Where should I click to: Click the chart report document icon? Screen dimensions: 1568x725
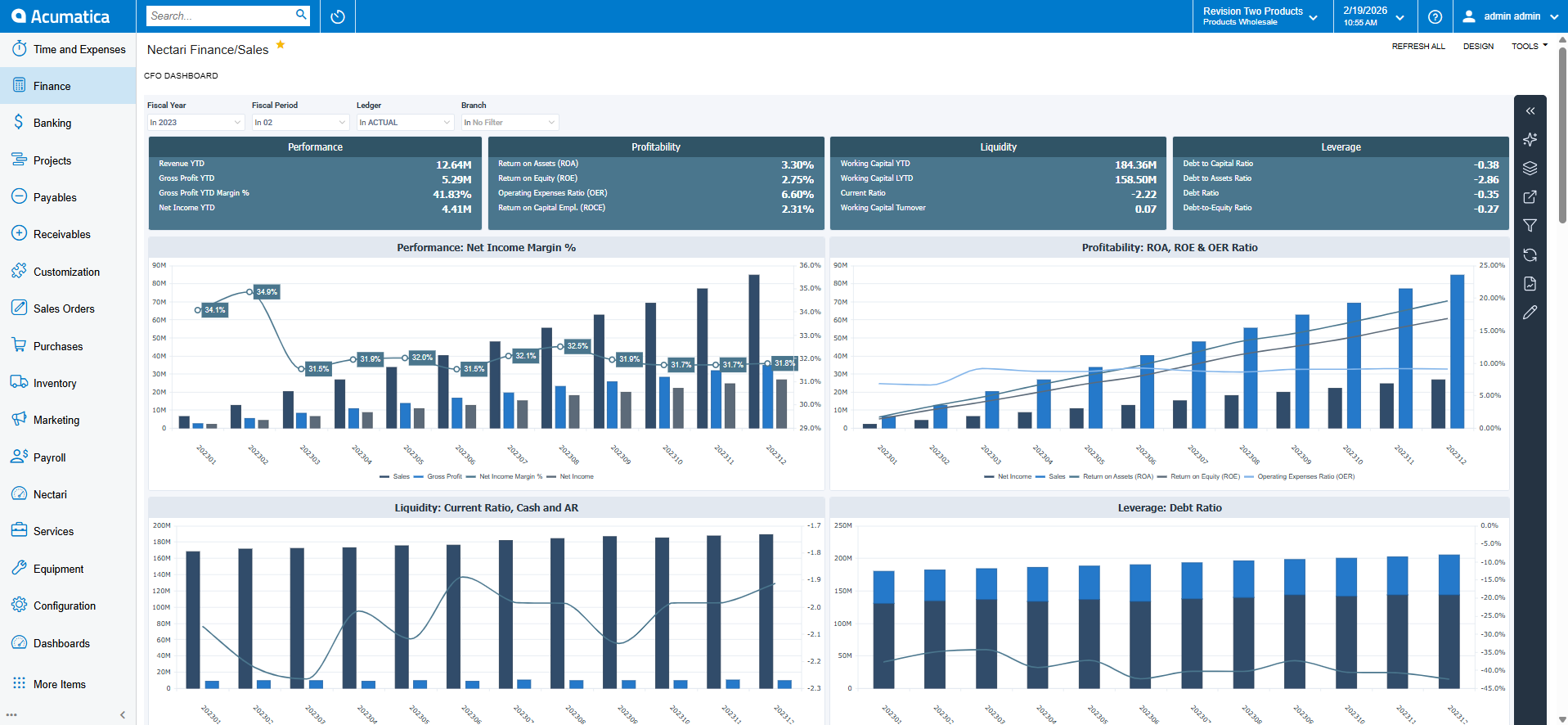pyautogui.click(x=1530, y=284)
